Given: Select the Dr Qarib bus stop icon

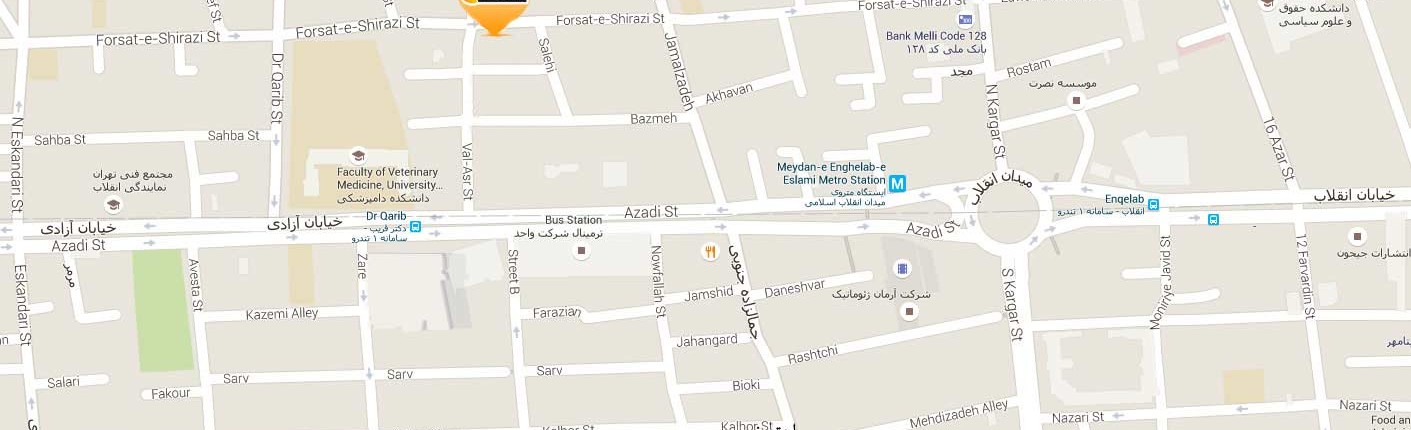Looking at the screenshot, I should tap(415, 227).
